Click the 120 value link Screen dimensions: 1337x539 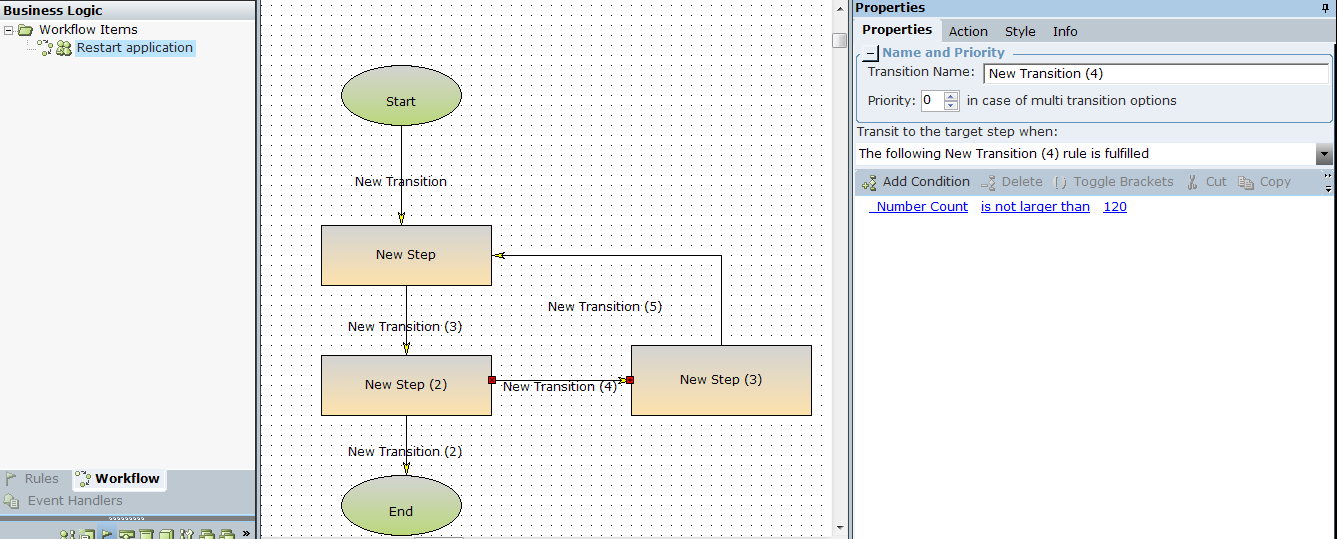[x=1115, y=207]
